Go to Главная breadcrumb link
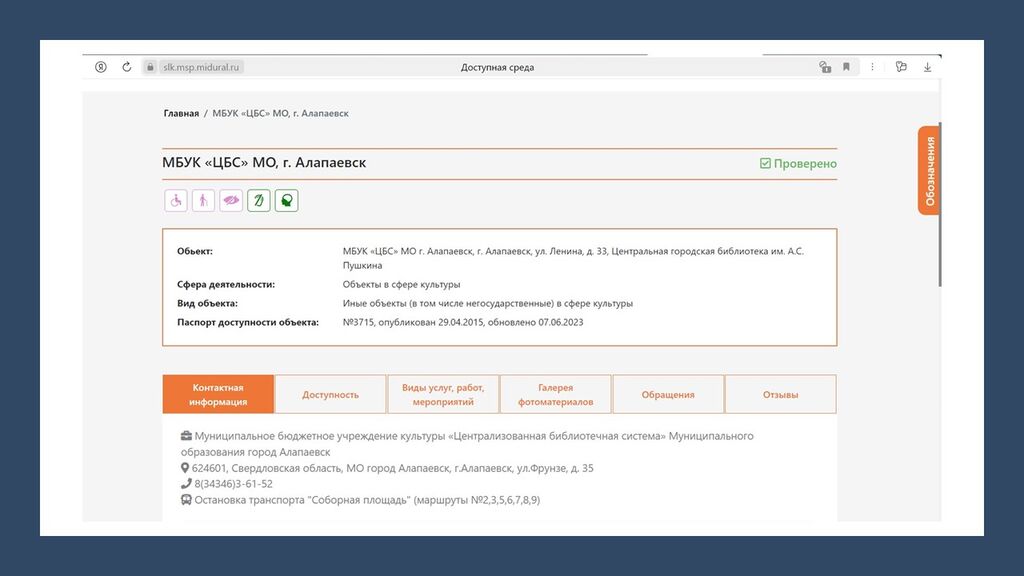 (181, 113)
